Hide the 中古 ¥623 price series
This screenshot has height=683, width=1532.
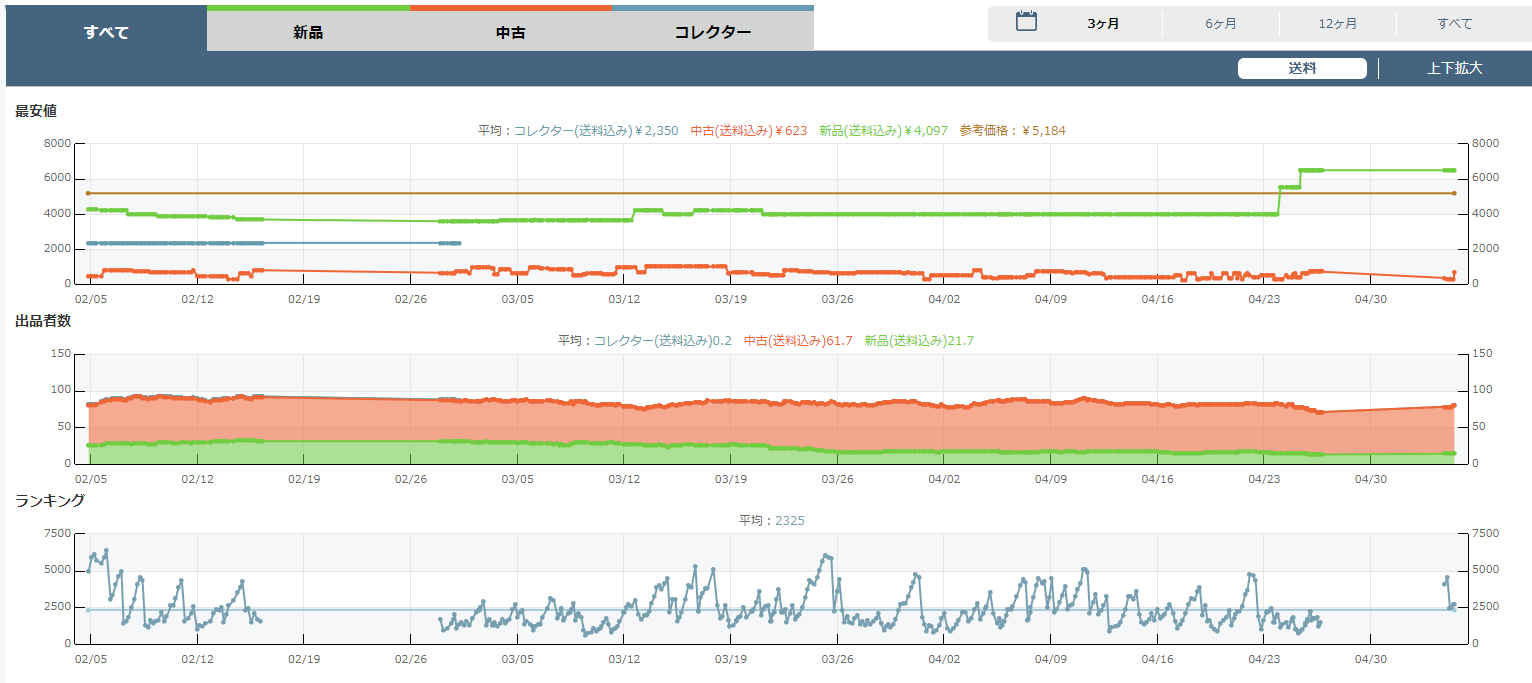click(x=748, y=130)
